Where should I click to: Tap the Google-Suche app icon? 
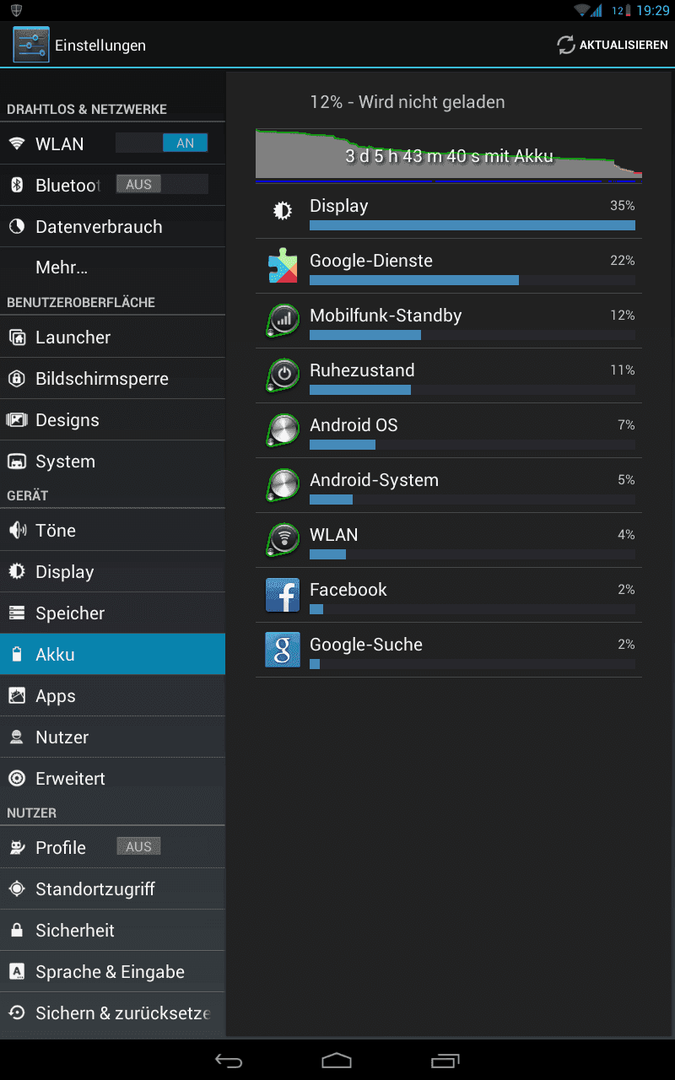pyautogui.click(x=282, y=650)
